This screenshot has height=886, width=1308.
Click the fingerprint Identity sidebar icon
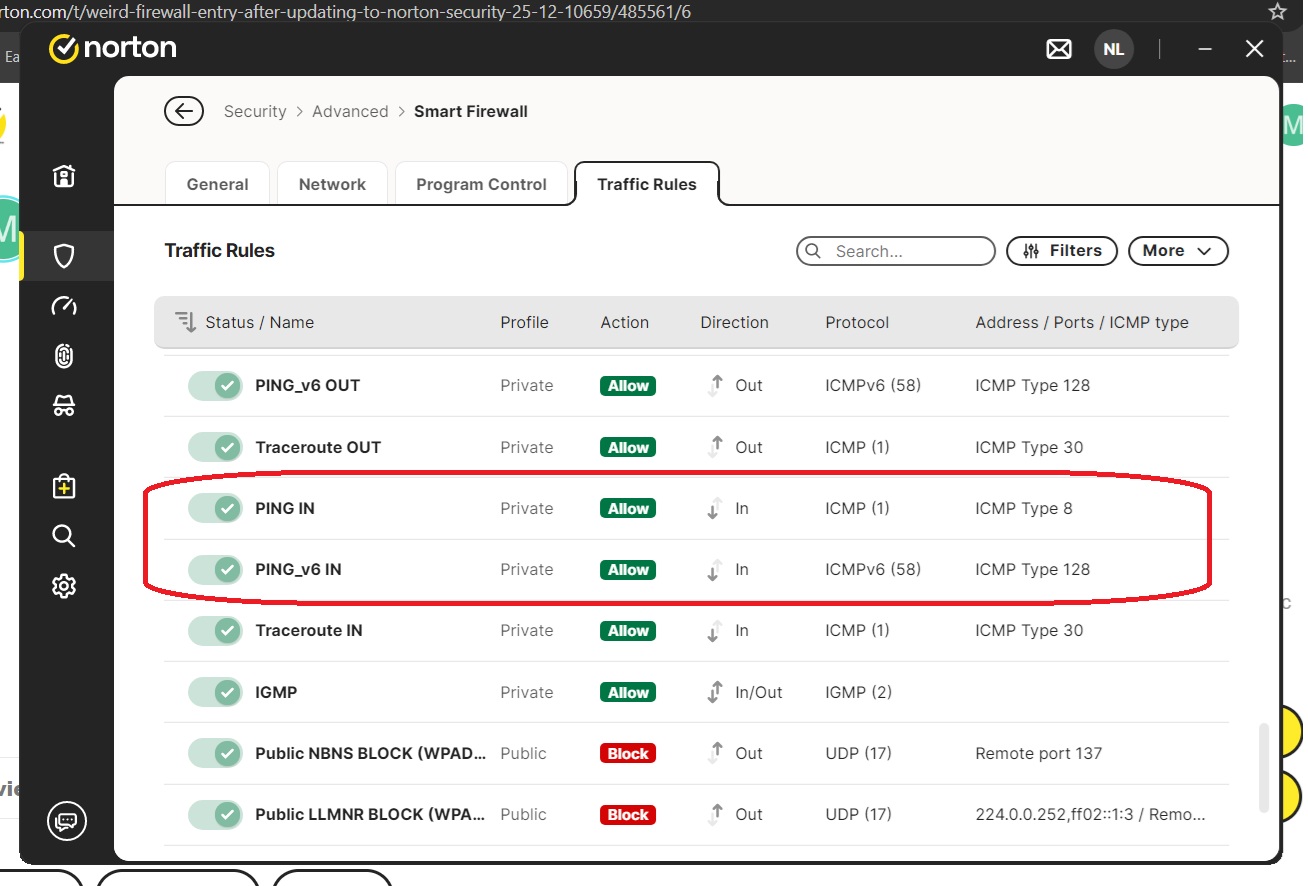pyautogui.click(x=64, y=356)
